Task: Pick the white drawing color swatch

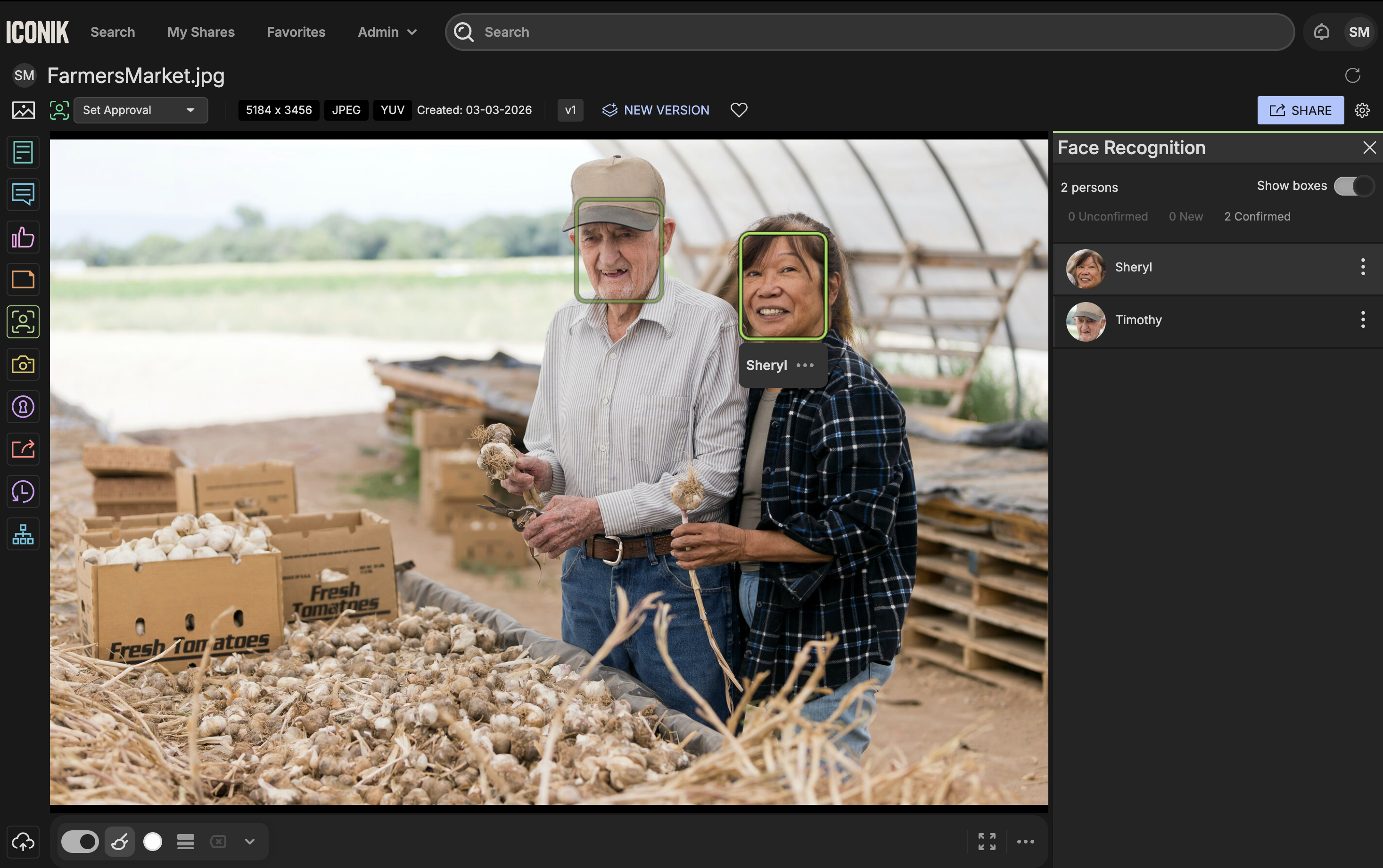Action: (153, 842)
